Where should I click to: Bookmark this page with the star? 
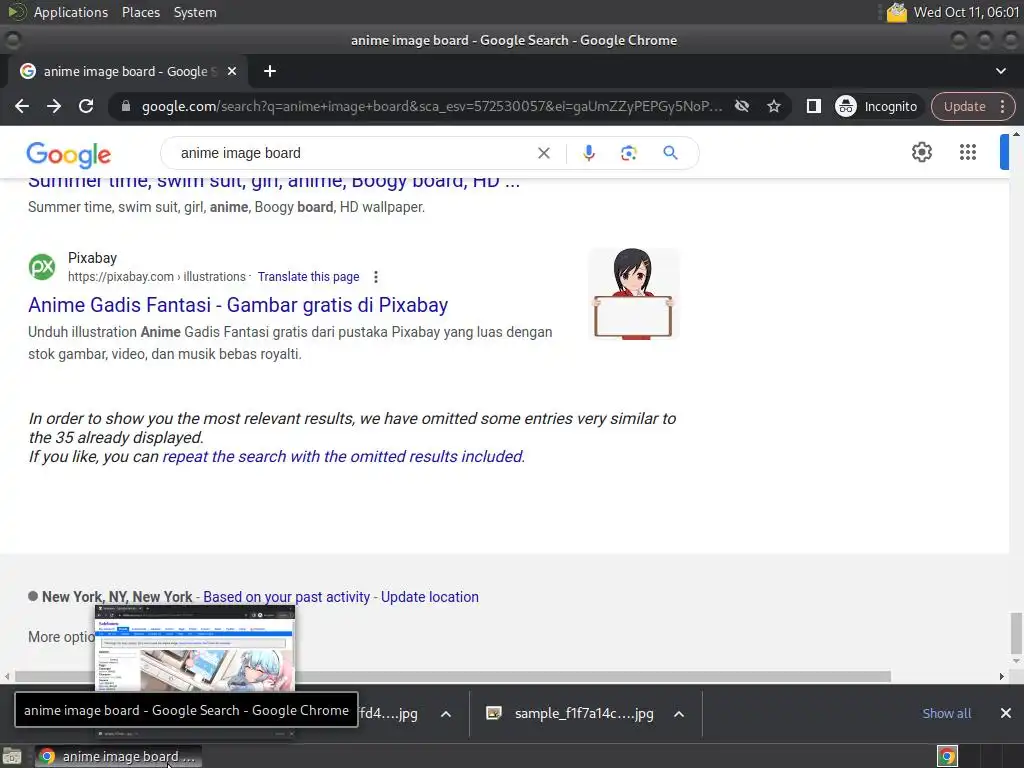[774, 106]
